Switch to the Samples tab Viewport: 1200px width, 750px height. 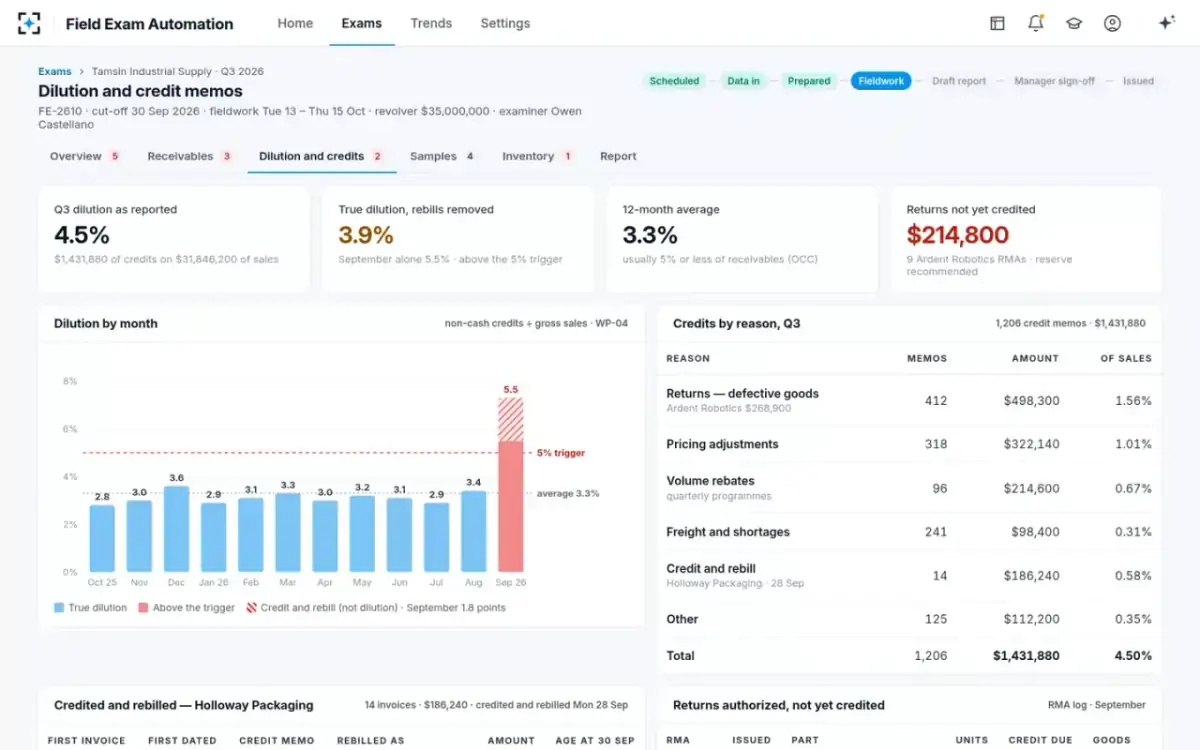pyautogui.click(x=442, y=156)
